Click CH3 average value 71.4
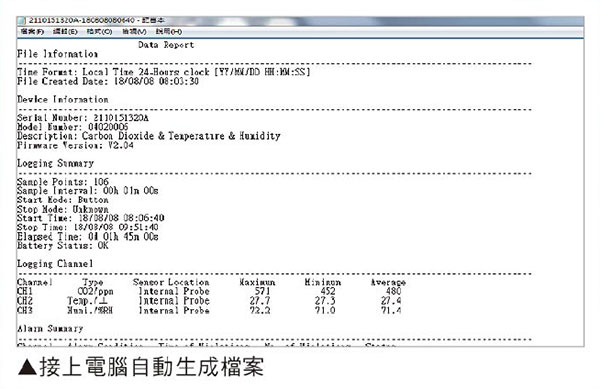The image size is (600, 389). (391, 310)
